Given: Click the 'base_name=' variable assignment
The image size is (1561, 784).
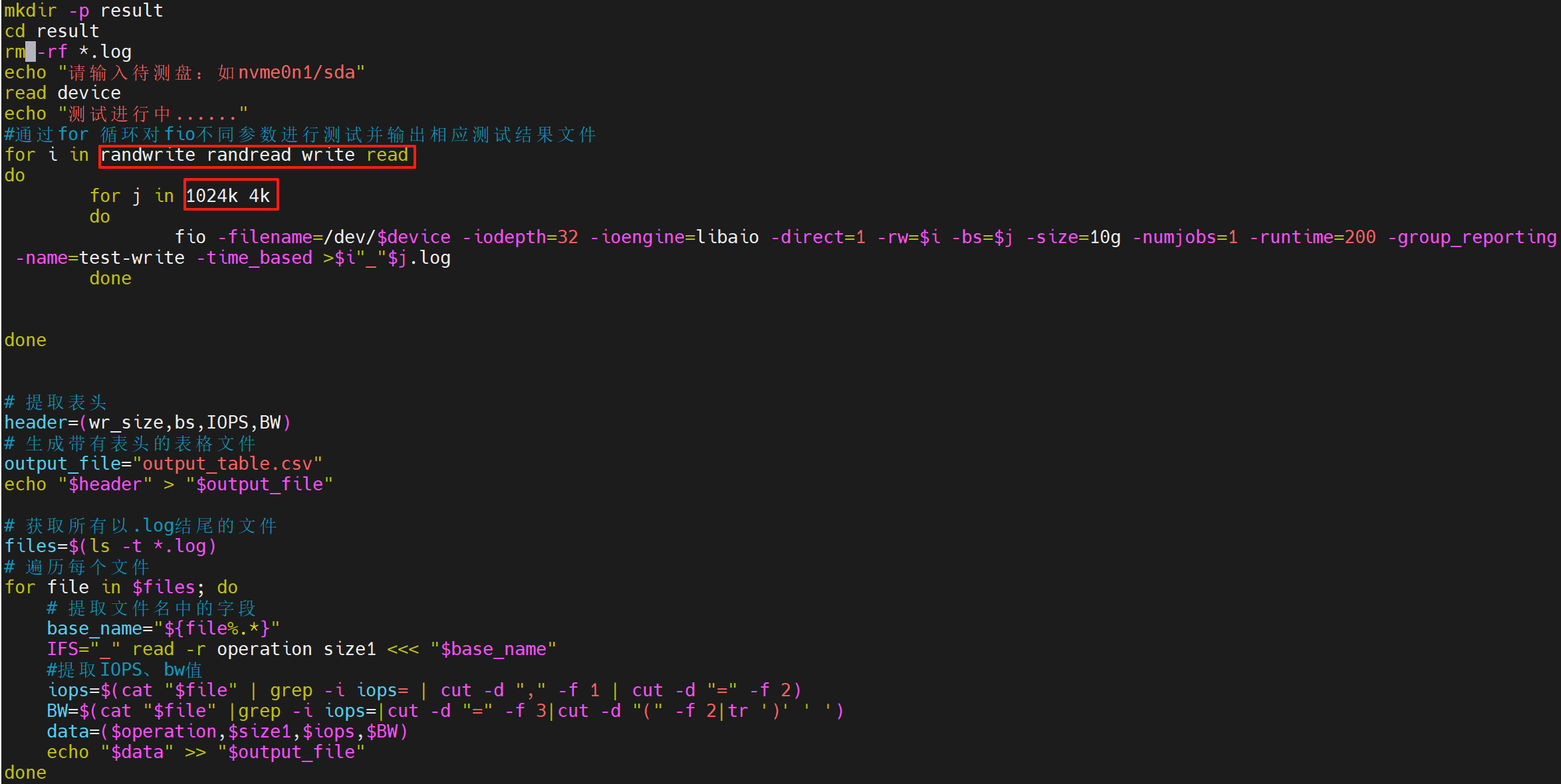Looking at the screenshot, I should pos(100,629).
